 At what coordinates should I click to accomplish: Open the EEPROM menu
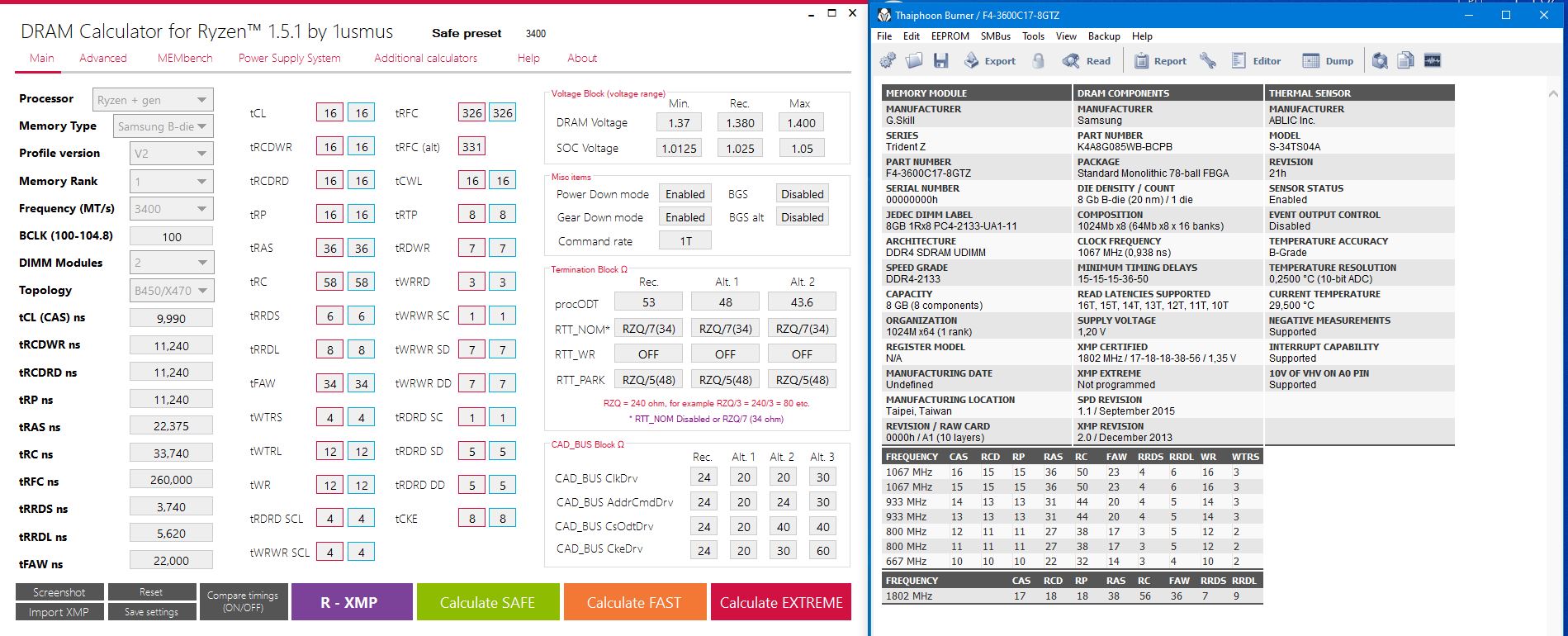[x=950, y=36]
